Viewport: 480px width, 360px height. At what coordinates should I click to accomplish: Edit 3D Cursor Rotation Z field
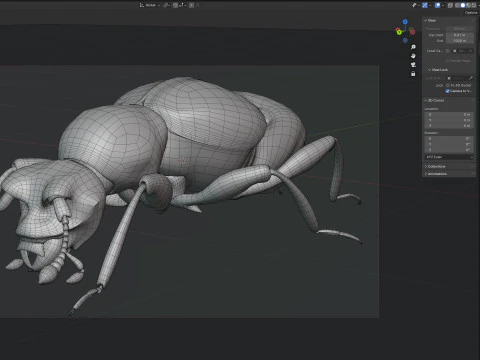click(x=449, y=150)
